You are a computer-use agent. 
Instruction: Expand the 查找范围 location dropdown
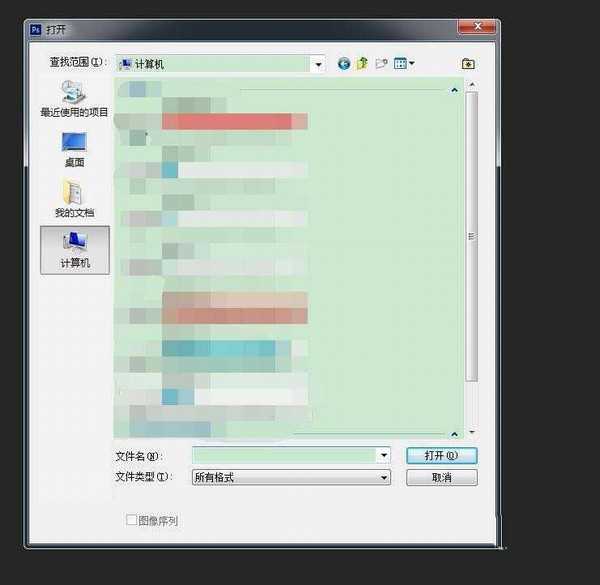coord(319,64)
